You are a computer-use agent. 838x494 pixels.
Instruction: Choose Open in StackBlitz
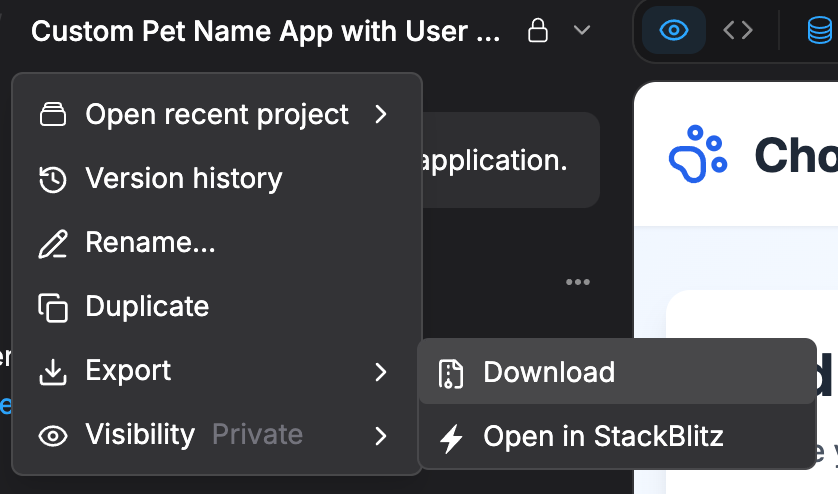(x=603, y=436)
